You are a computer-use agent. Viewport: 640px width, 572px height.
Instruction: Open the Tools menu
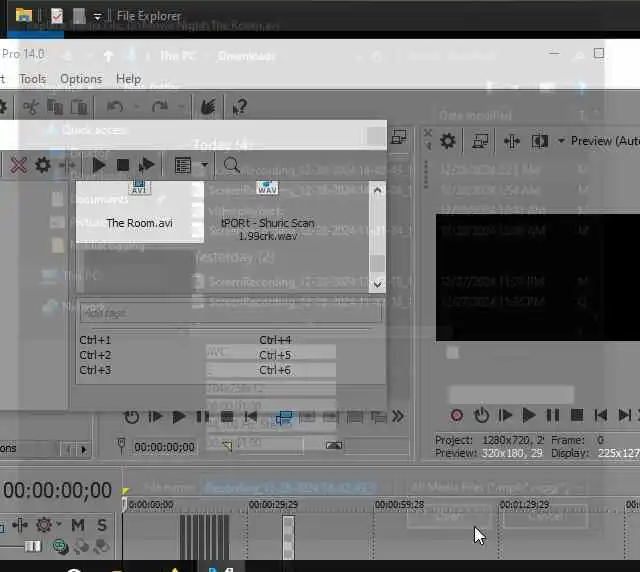coord(33,79)
